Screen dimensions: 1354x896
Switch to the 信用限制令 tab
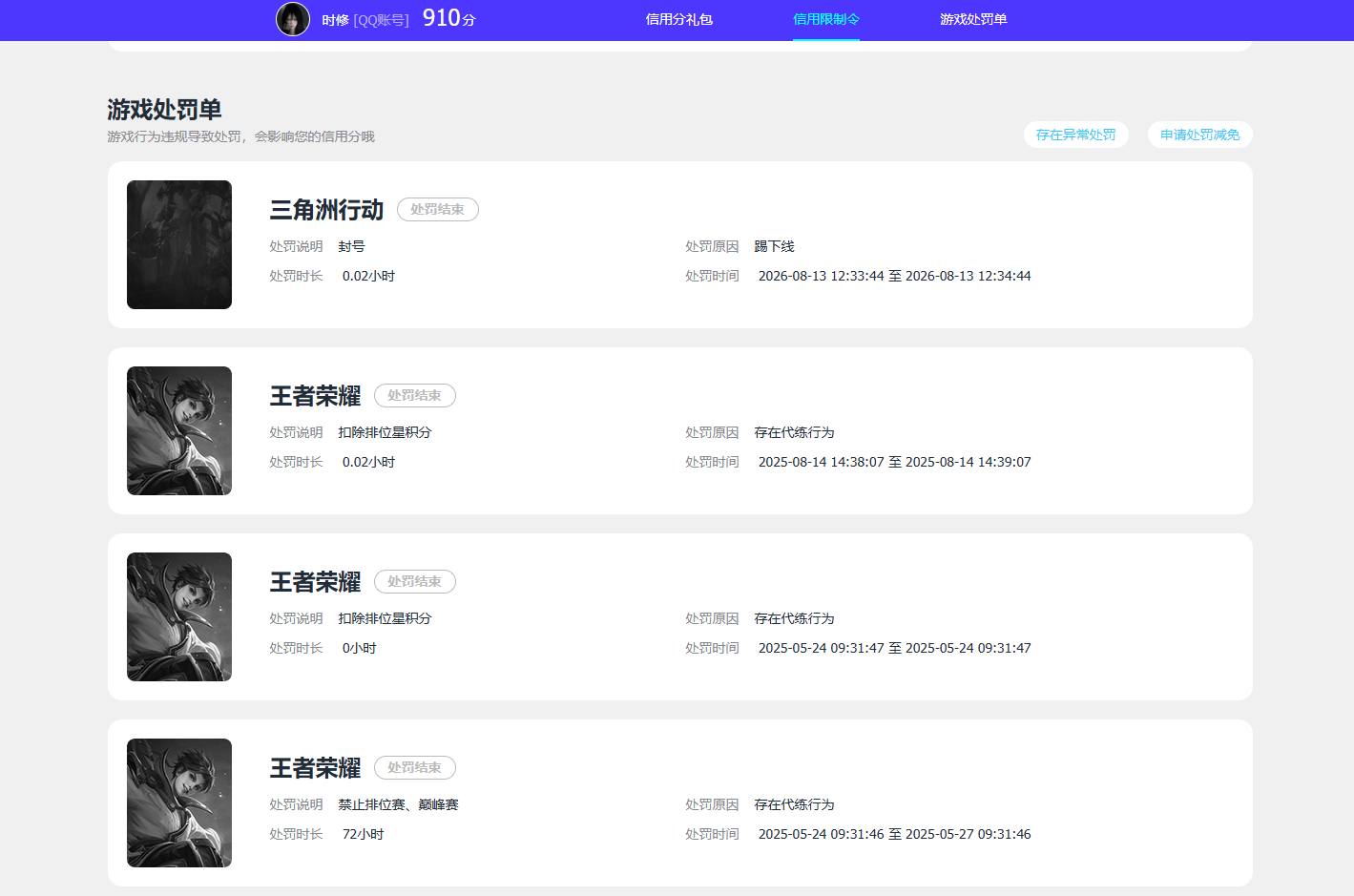coord(826,19)
